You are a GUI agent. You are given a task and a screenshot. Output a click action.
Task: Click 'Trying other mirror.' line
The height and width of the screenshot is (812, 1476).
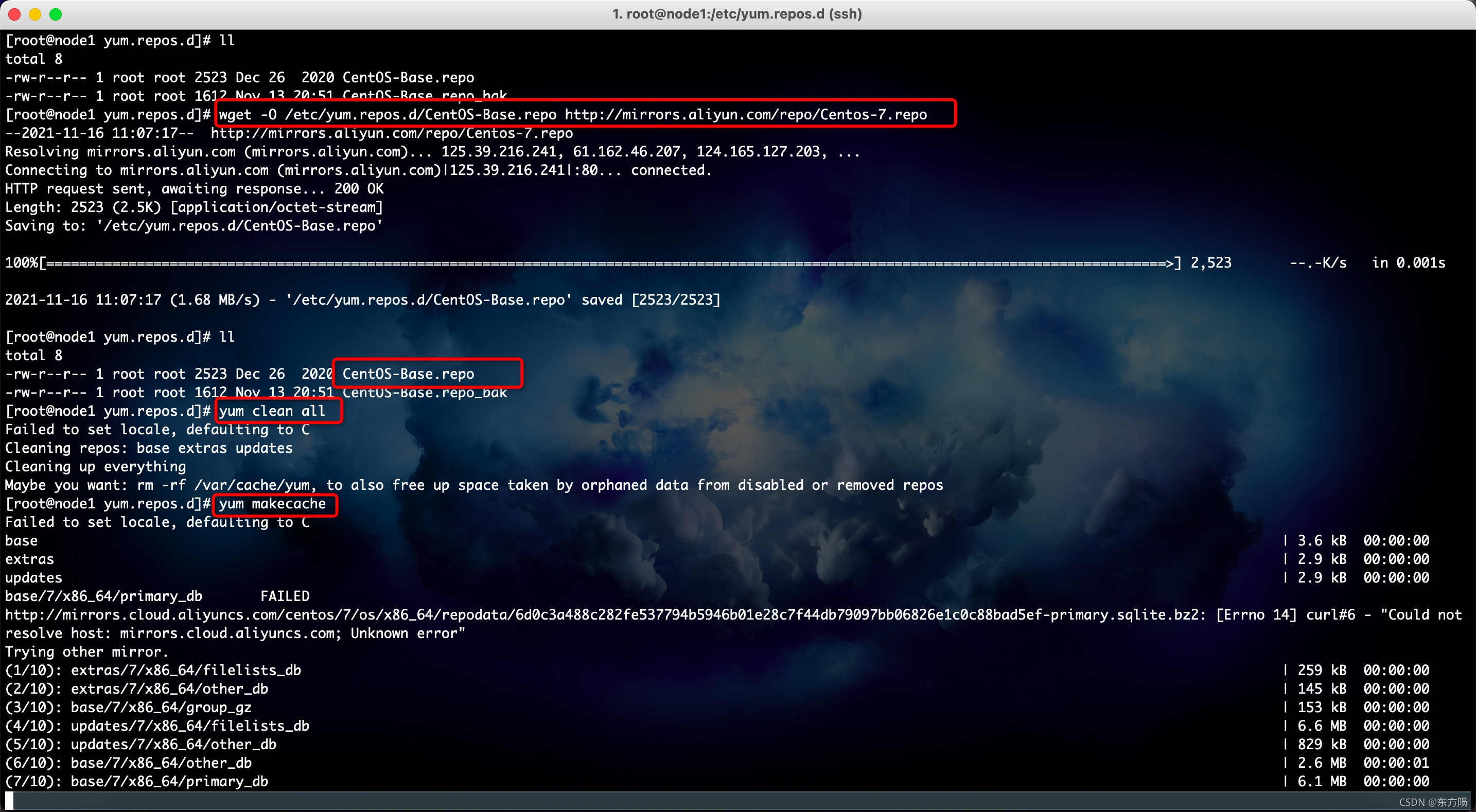coord(86,651)
